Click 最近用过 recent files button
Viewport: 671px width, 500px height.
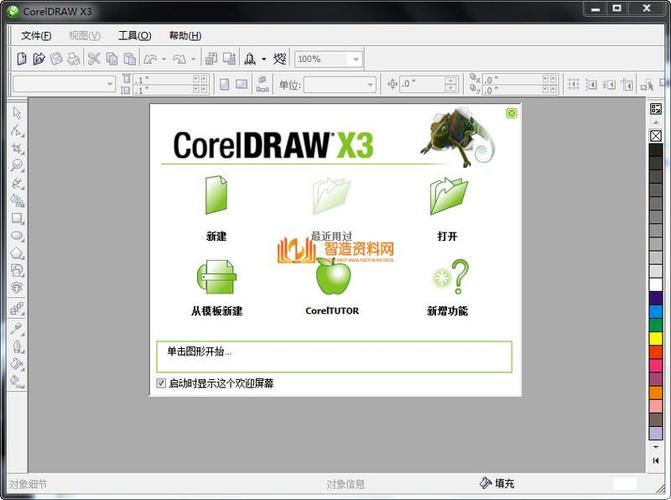(x=332, y=208)
